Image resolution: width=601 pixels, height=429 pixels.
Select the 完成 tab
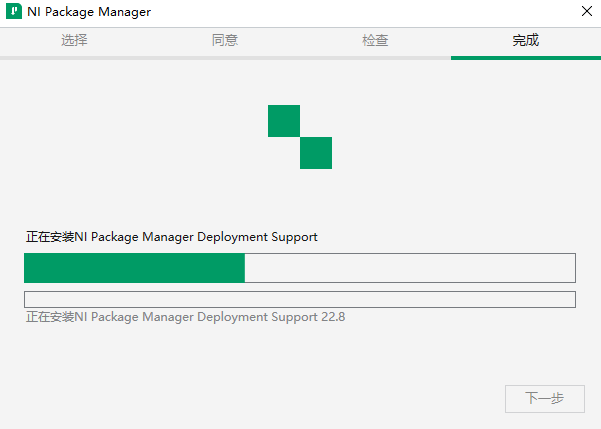pyautogui.click(x=525, y=41)
